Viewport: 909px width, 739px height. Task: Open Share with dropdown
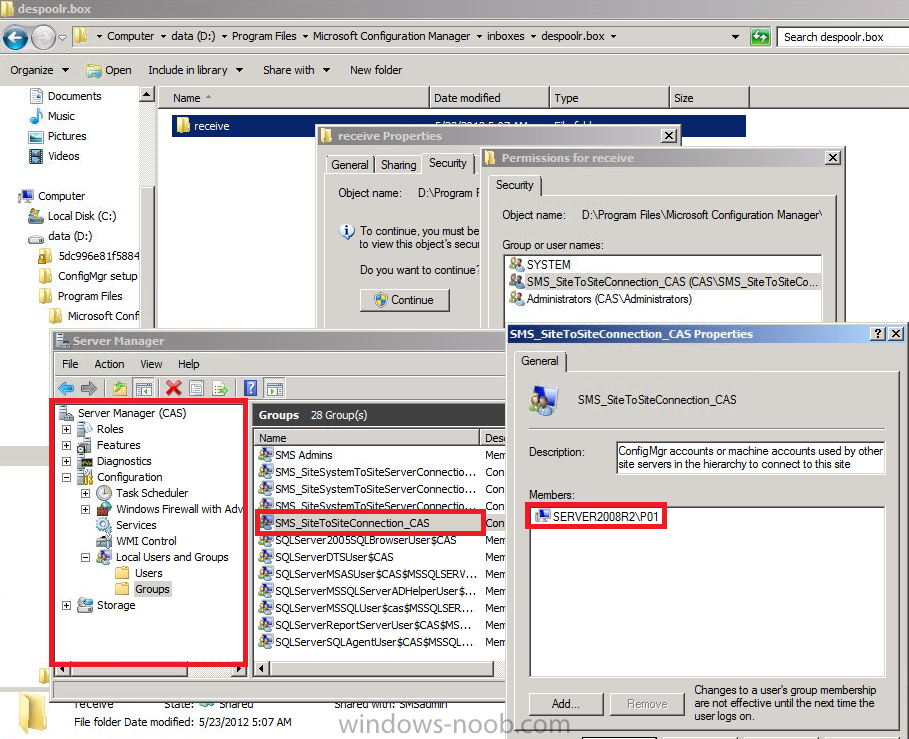click(296, 70)
